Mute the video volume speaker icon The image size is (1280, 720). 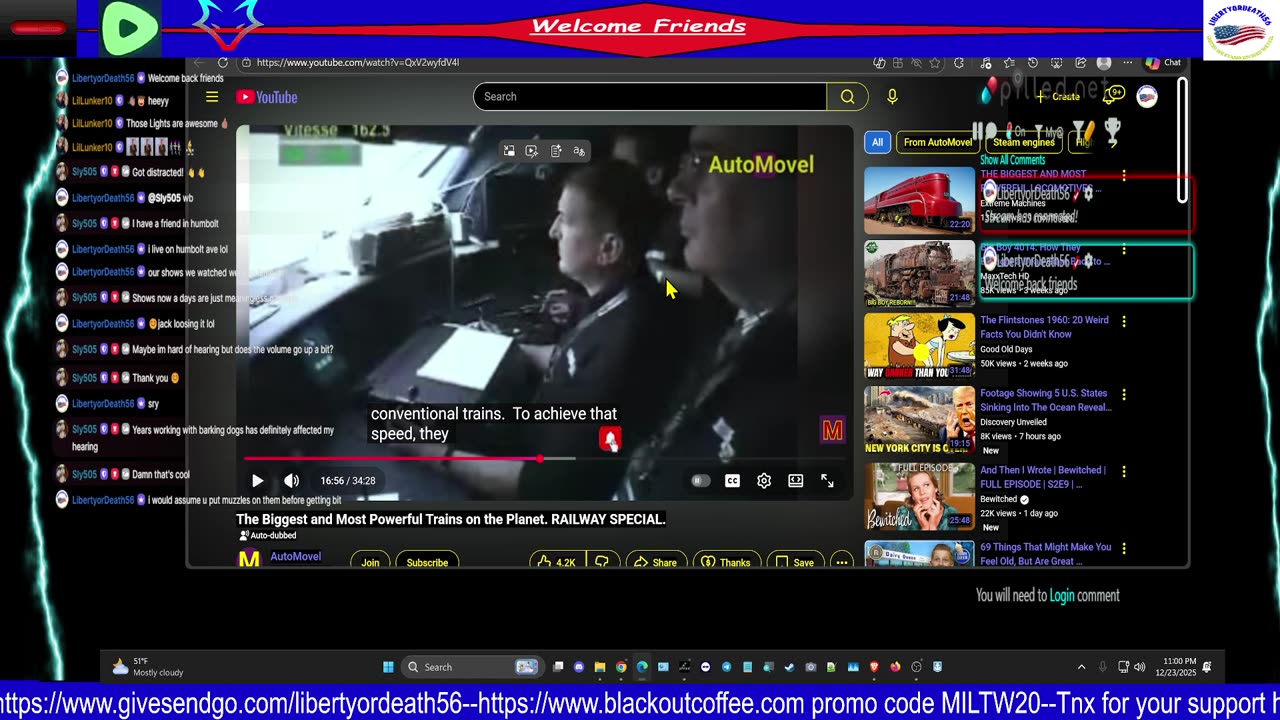[291, 481]
